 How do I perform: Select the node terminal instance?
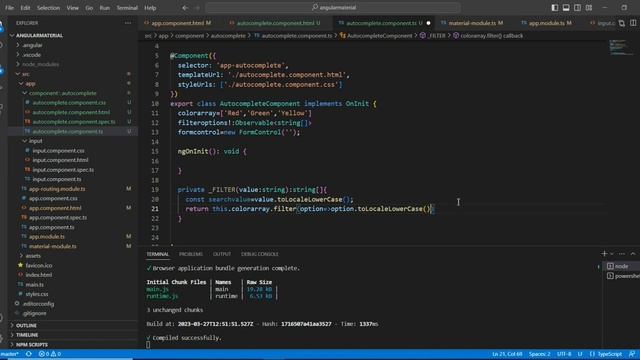tap(621, 266)
